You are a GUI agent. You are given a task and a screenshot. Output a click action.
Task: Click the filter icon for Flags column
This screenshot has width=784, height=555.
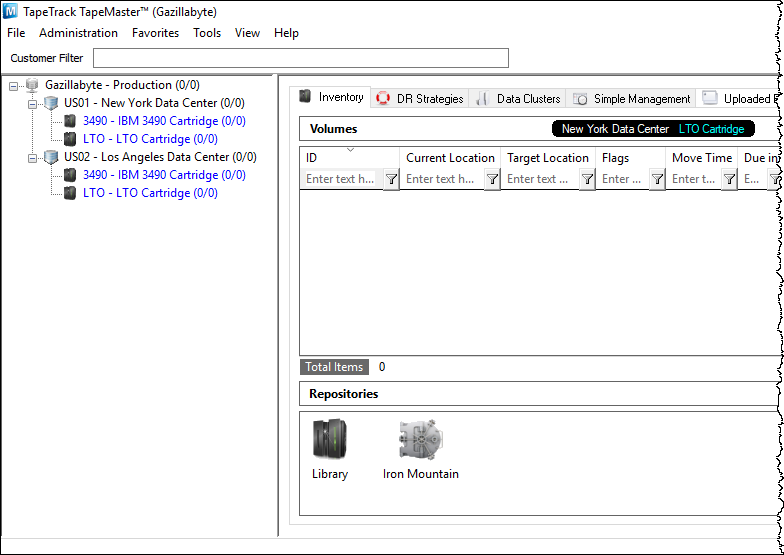tap(658, 179)
